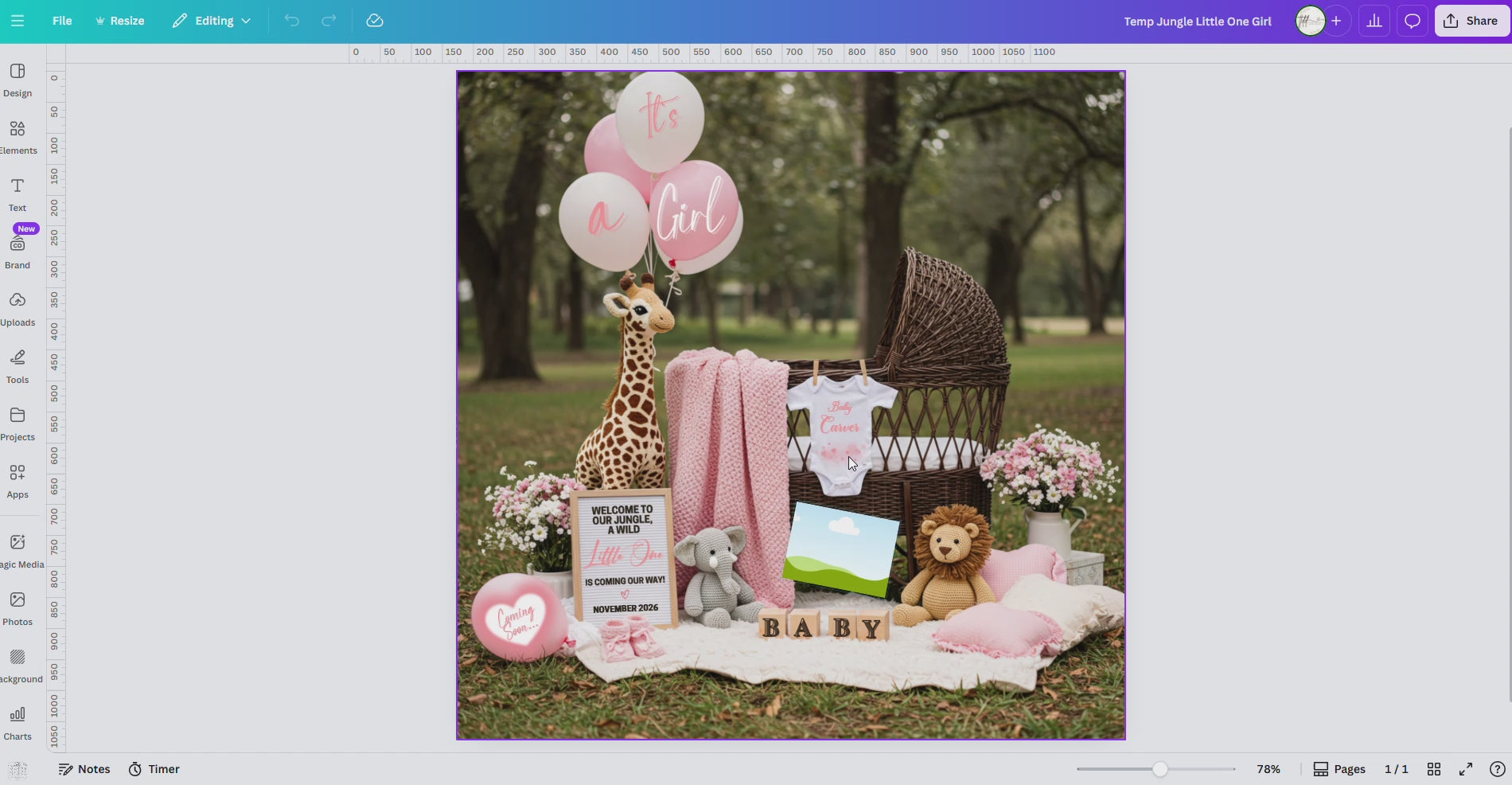Open the File menu

pyautogui.click(x=61, y=21)
